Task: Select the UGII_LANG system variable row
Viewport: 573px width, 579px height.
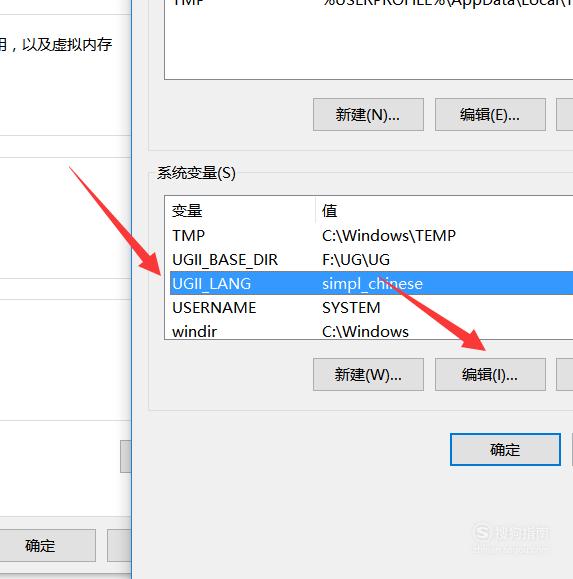Action: (371, 283)
